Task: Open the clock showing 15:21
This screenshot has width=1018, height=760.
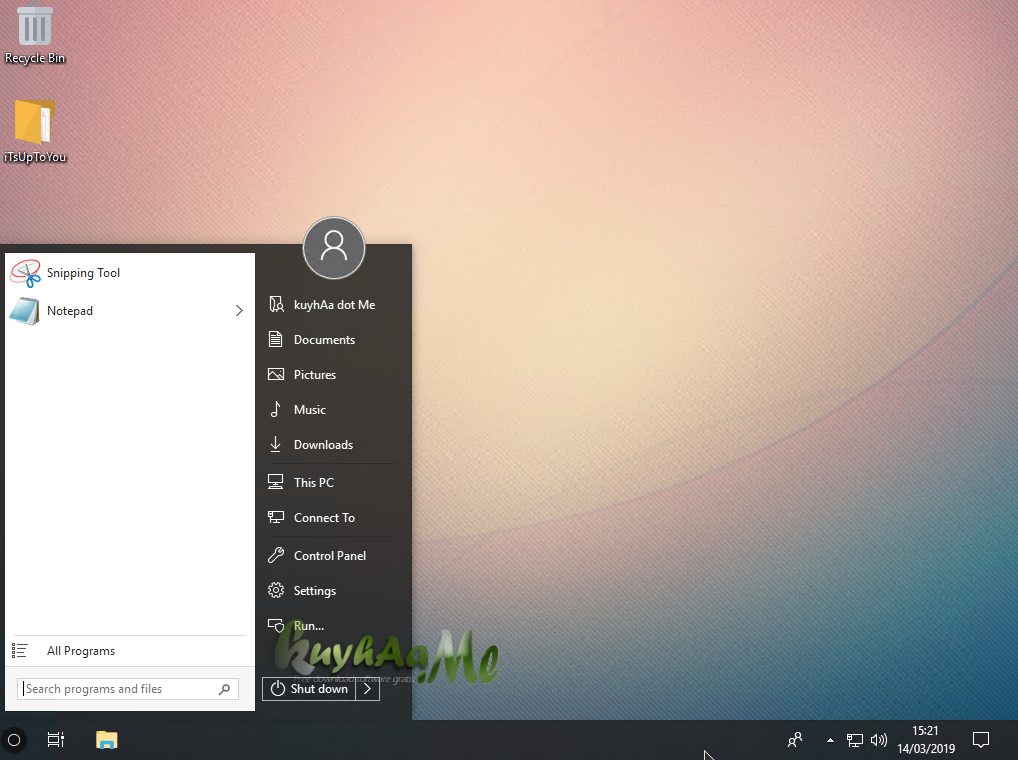Action: [x=926, y=740]
